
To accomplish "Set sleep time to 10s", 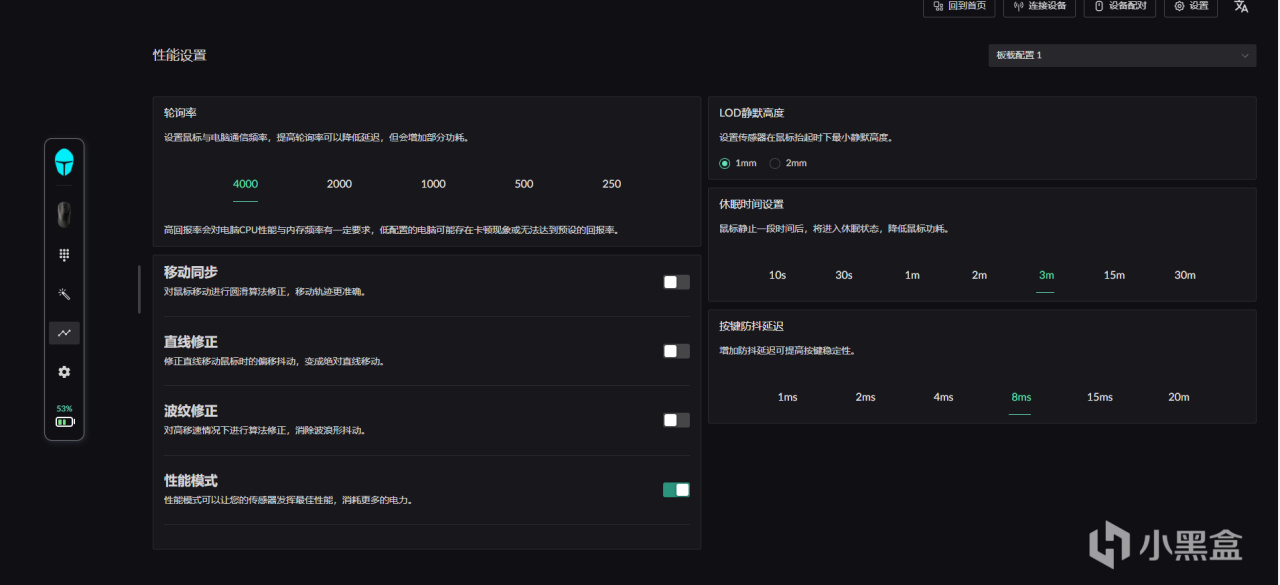I will coord(777,275).
